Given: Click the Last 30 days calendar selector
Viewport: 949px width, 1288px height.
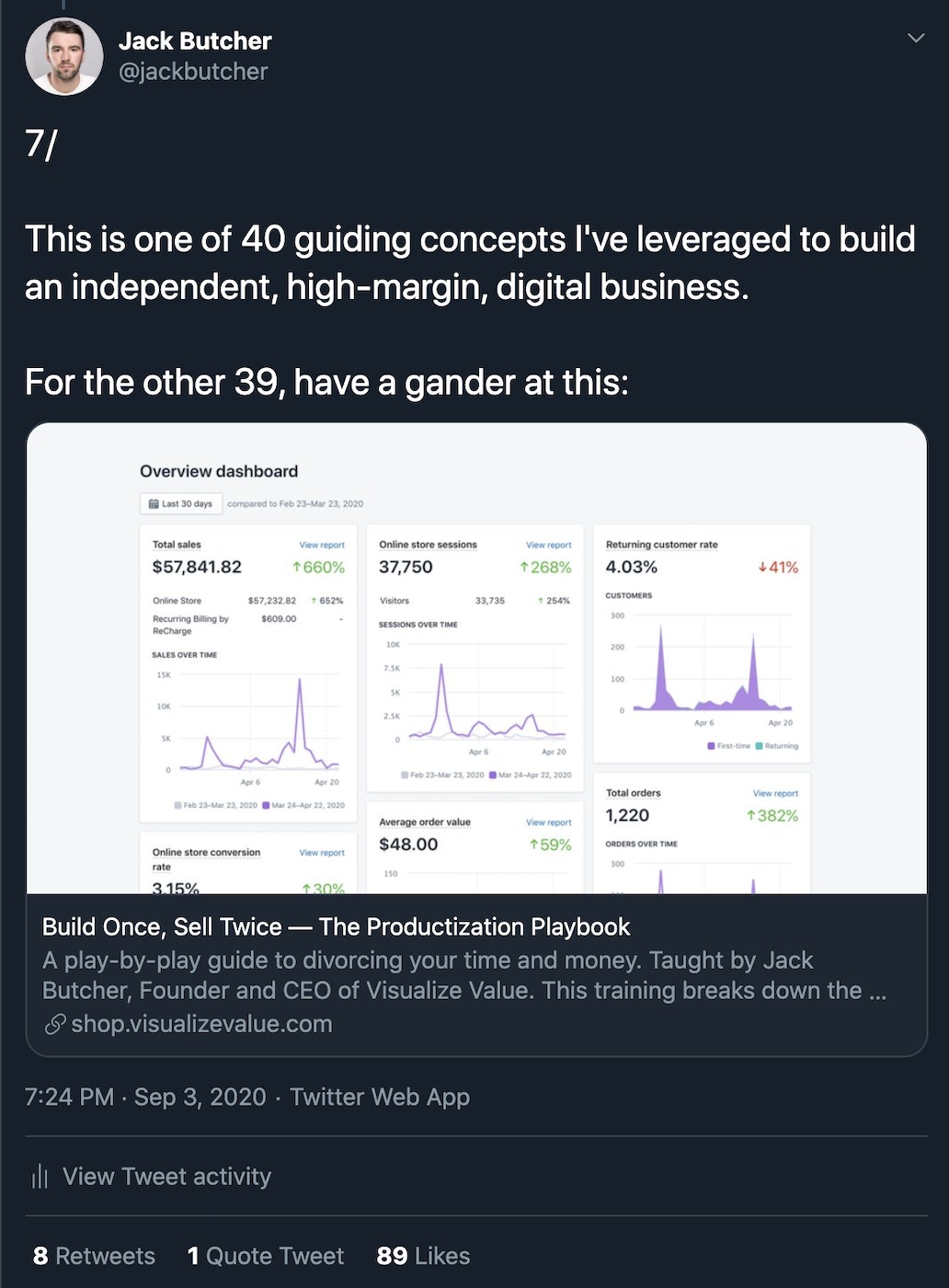Looking at the screenshot, I should pyautogui.click(x=181, y=503).
